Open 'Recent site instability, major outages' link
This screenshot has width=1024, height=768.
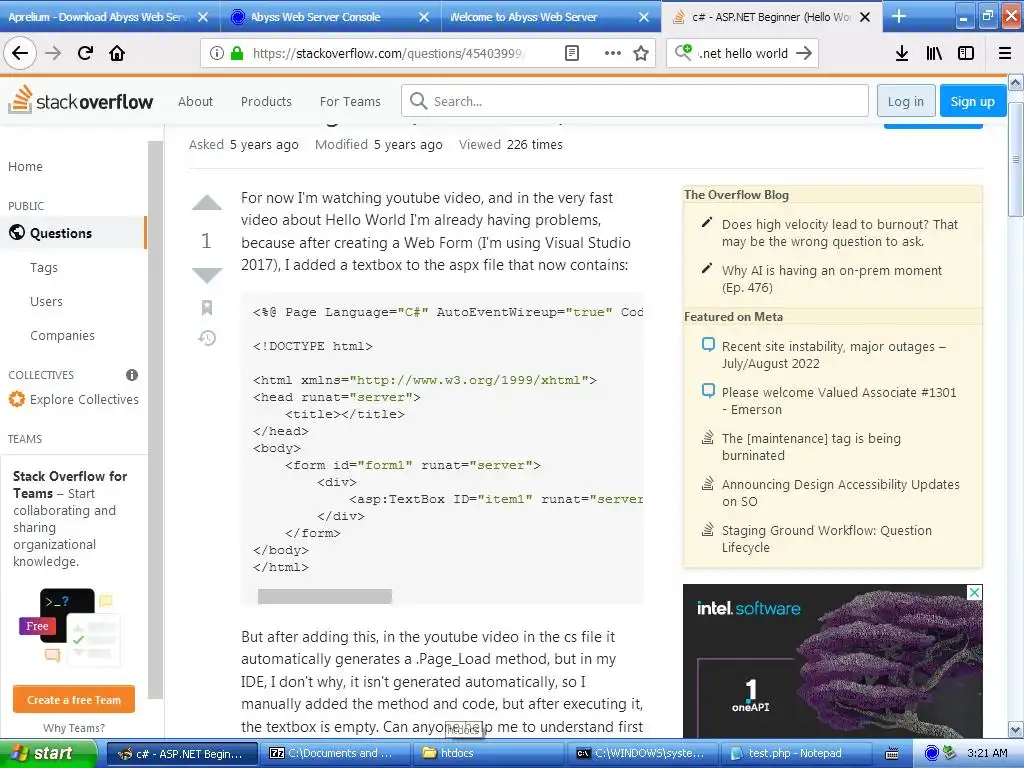[x=834, y=355]
